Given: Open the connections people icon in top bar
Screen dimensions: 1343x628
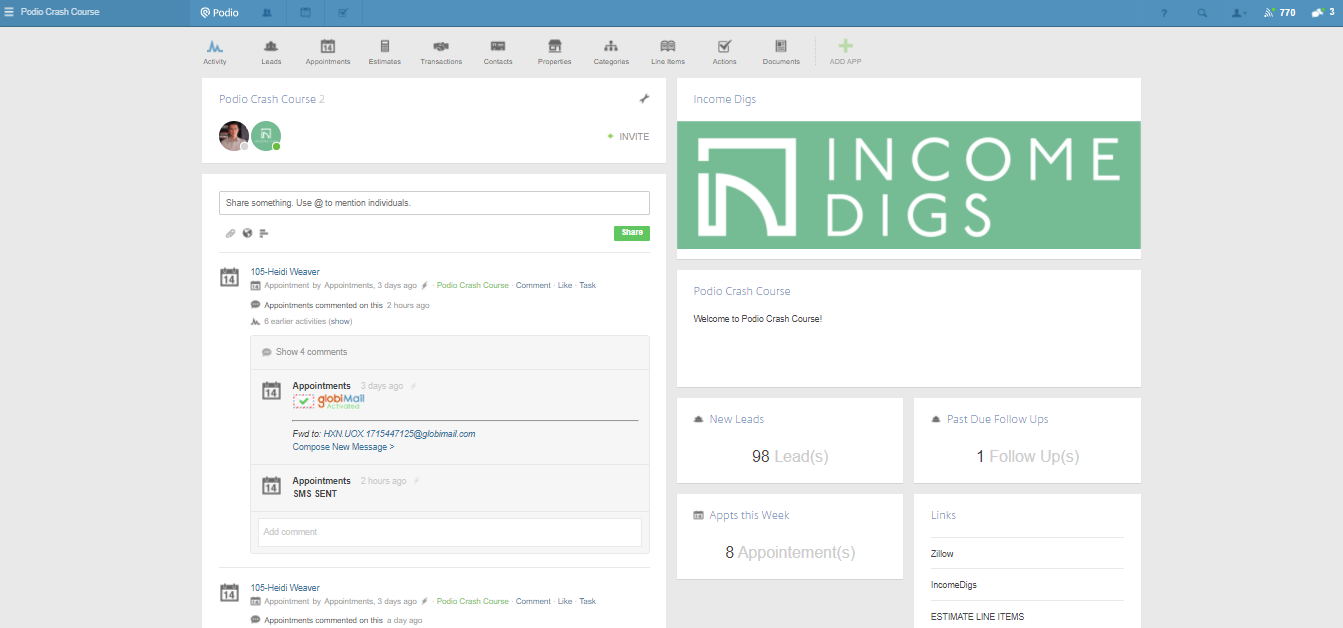Looking at the screenshot, I should pos(267,13).
